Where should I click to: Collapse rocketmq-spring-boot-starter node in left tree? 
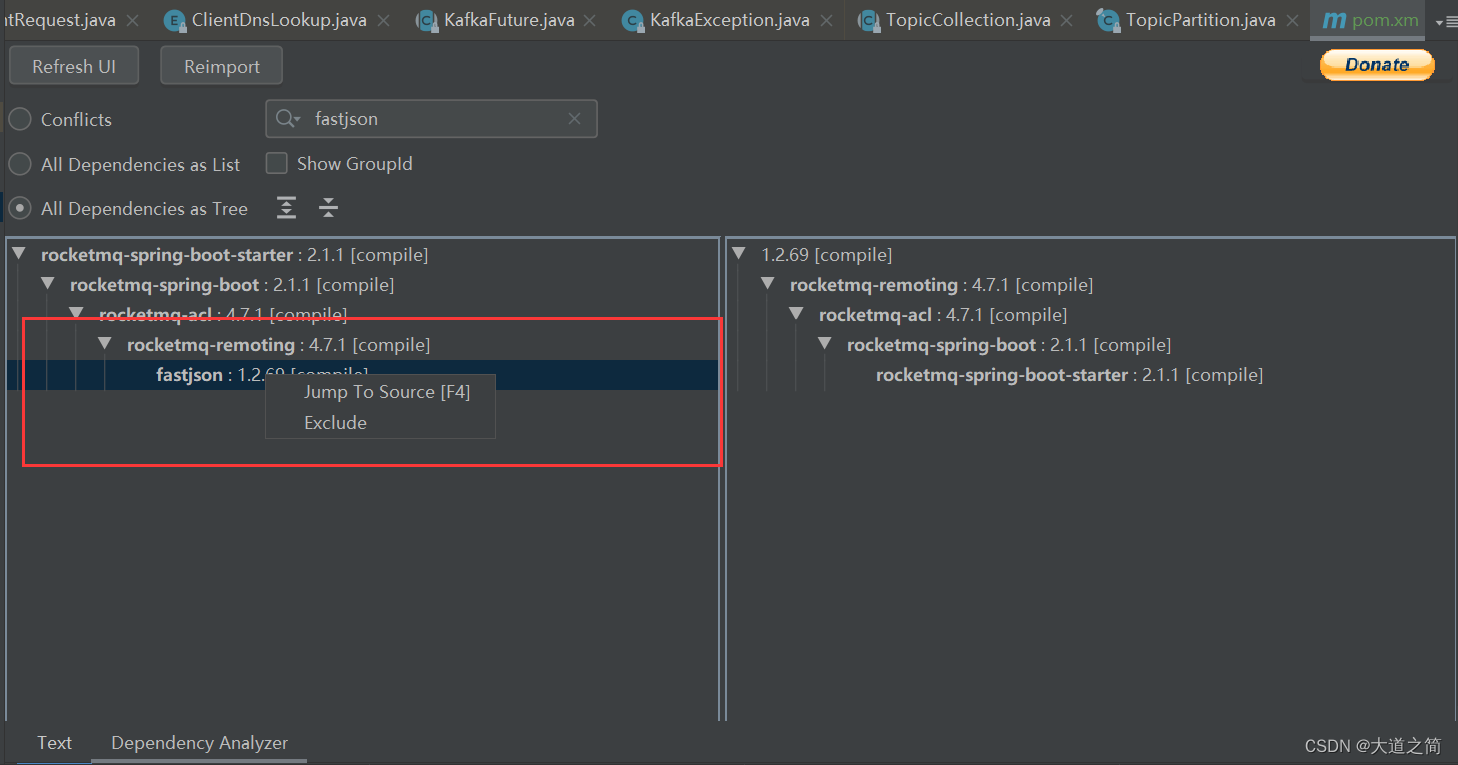click(x=19, y=255)
